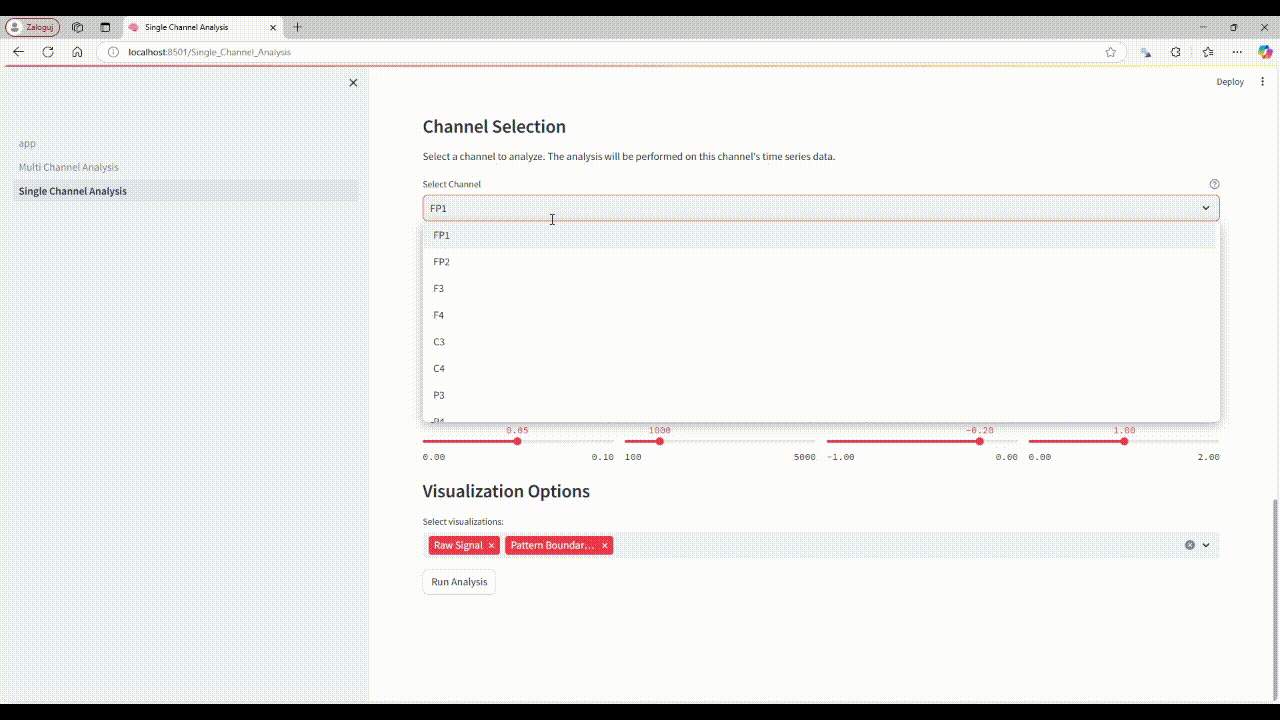Click the Deploy button

[x=1230, y=82]
